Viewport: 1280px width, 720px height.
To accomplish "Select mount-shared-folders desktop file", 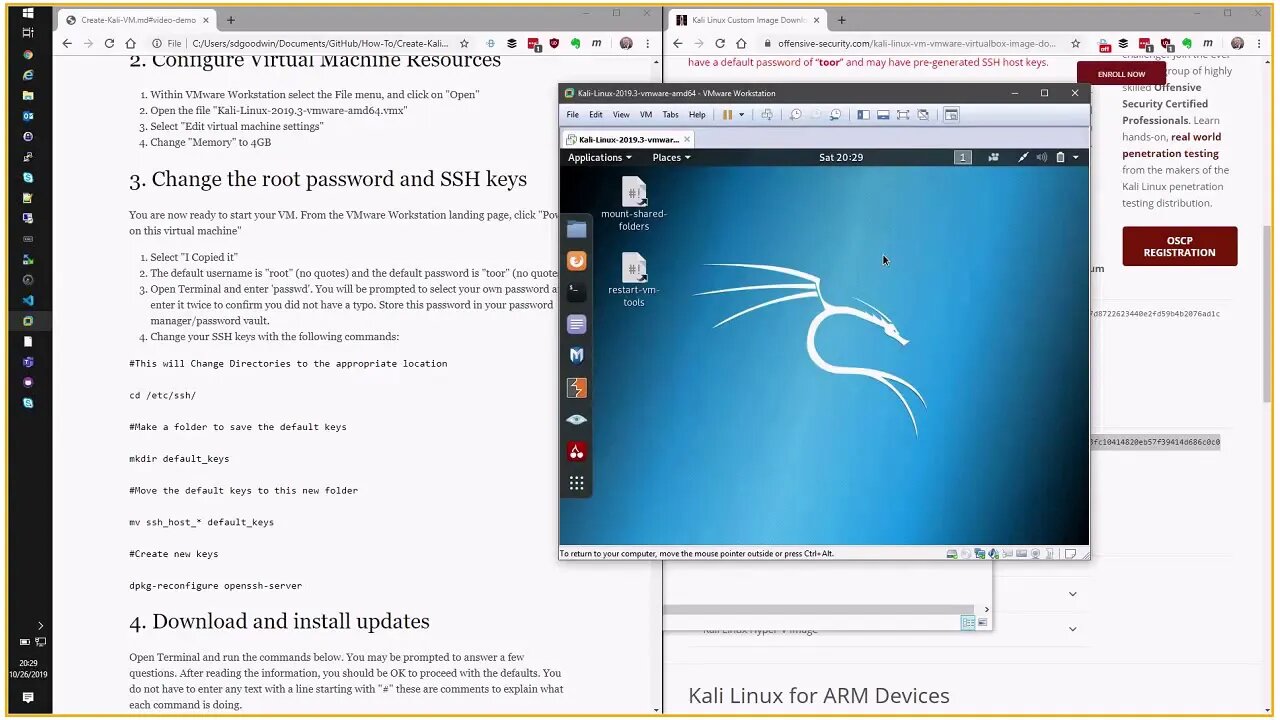I will 633,204.
